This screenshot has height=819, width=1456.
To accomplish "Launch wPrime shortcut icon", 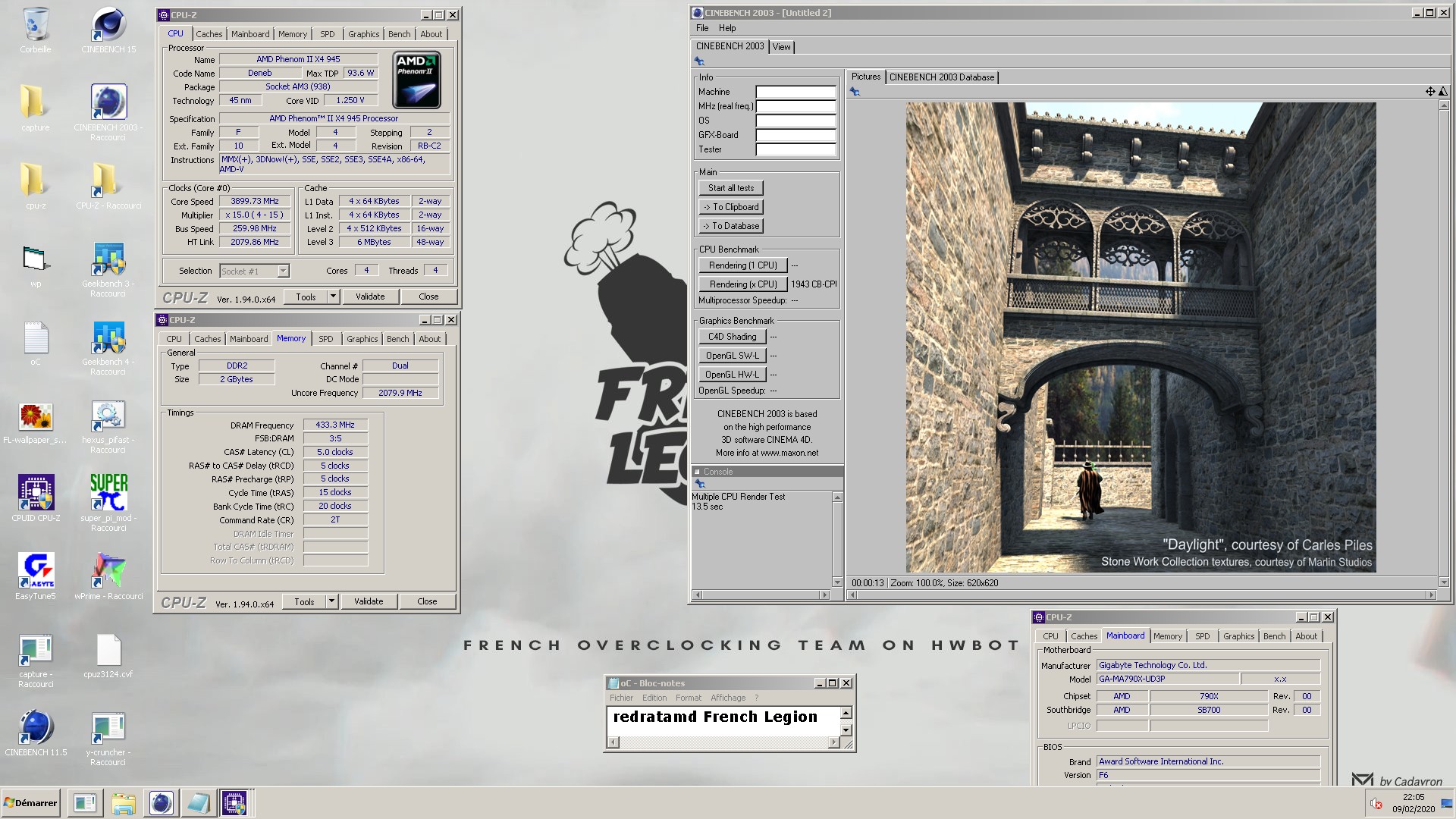I will (x=108, y=571).
